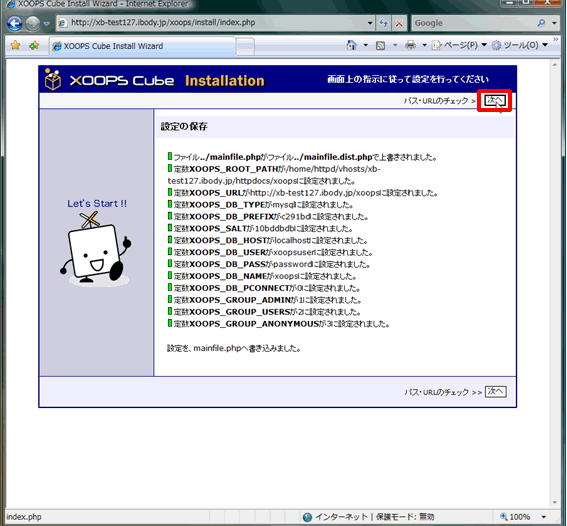This screenshot has width=567, height=526.
Task: Click the red Stop loading icon
Action: point(399,23)
